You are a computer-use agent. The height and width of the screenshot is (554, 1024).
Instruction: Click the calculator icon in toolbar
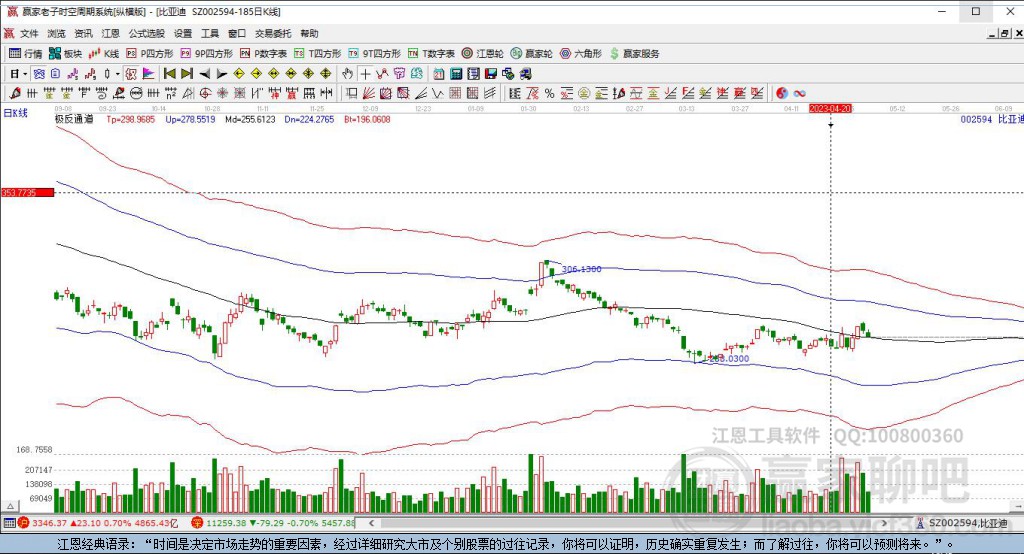coord(456,73)
